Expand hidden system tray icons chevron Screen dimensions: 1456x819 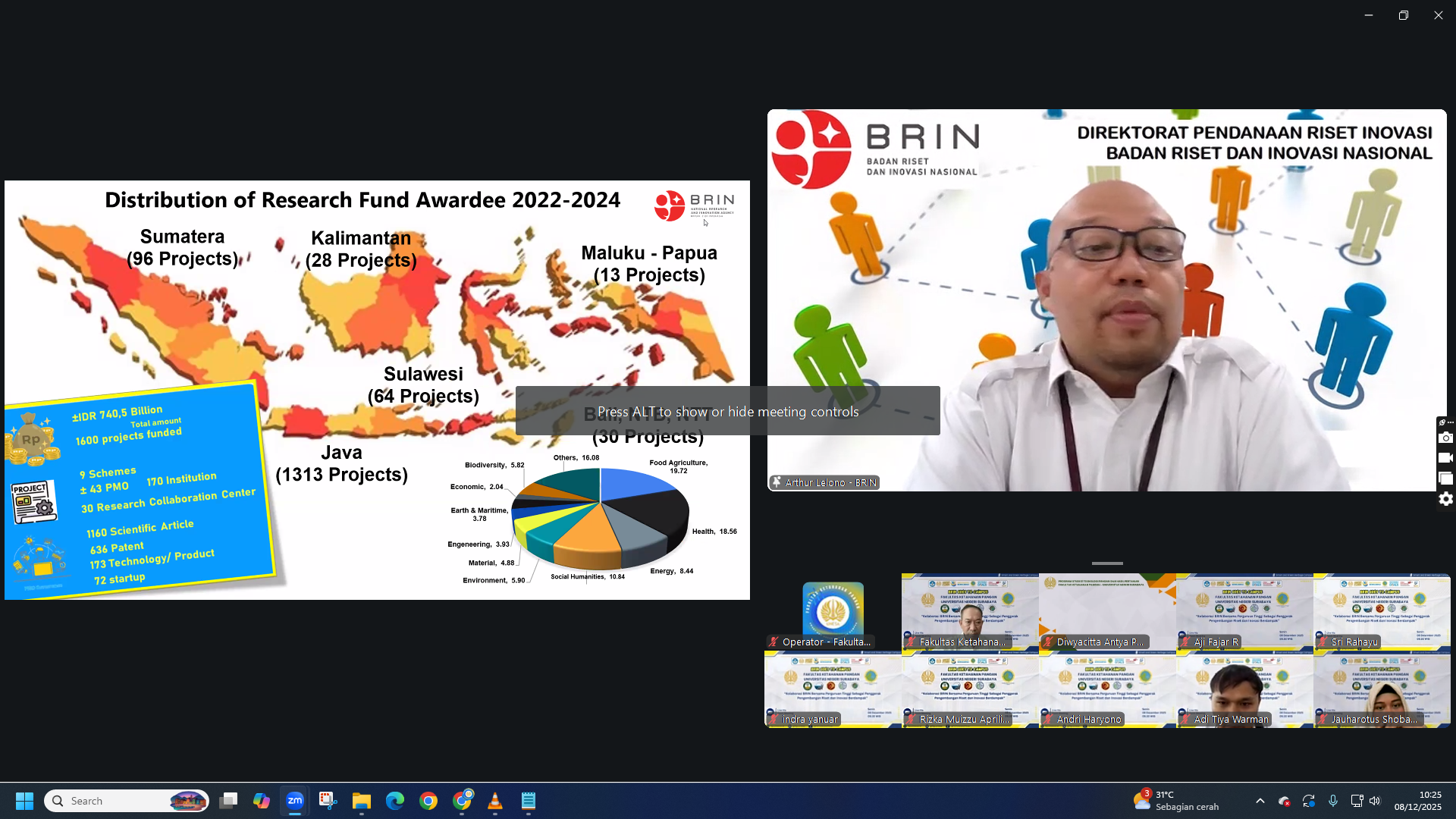tap(1260, 801)
